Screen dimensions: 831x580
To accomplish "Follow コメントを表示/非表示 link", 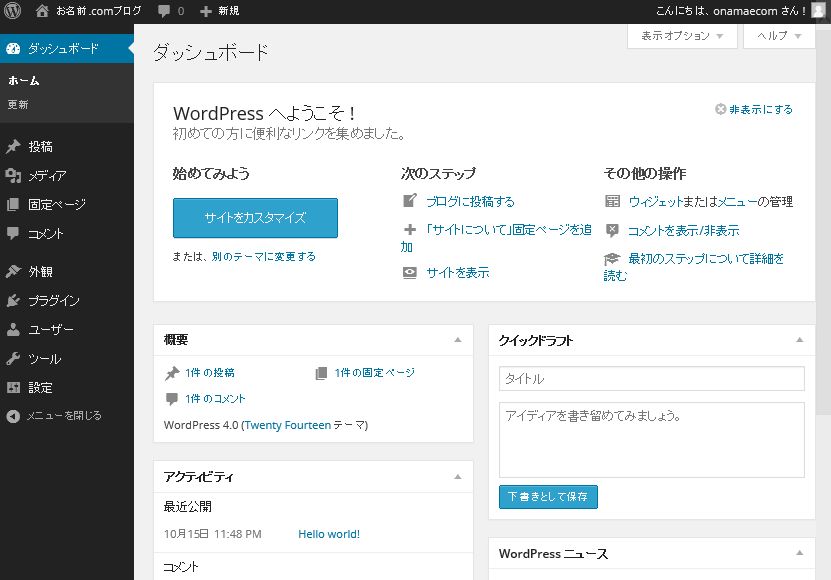I will (684, 231).
